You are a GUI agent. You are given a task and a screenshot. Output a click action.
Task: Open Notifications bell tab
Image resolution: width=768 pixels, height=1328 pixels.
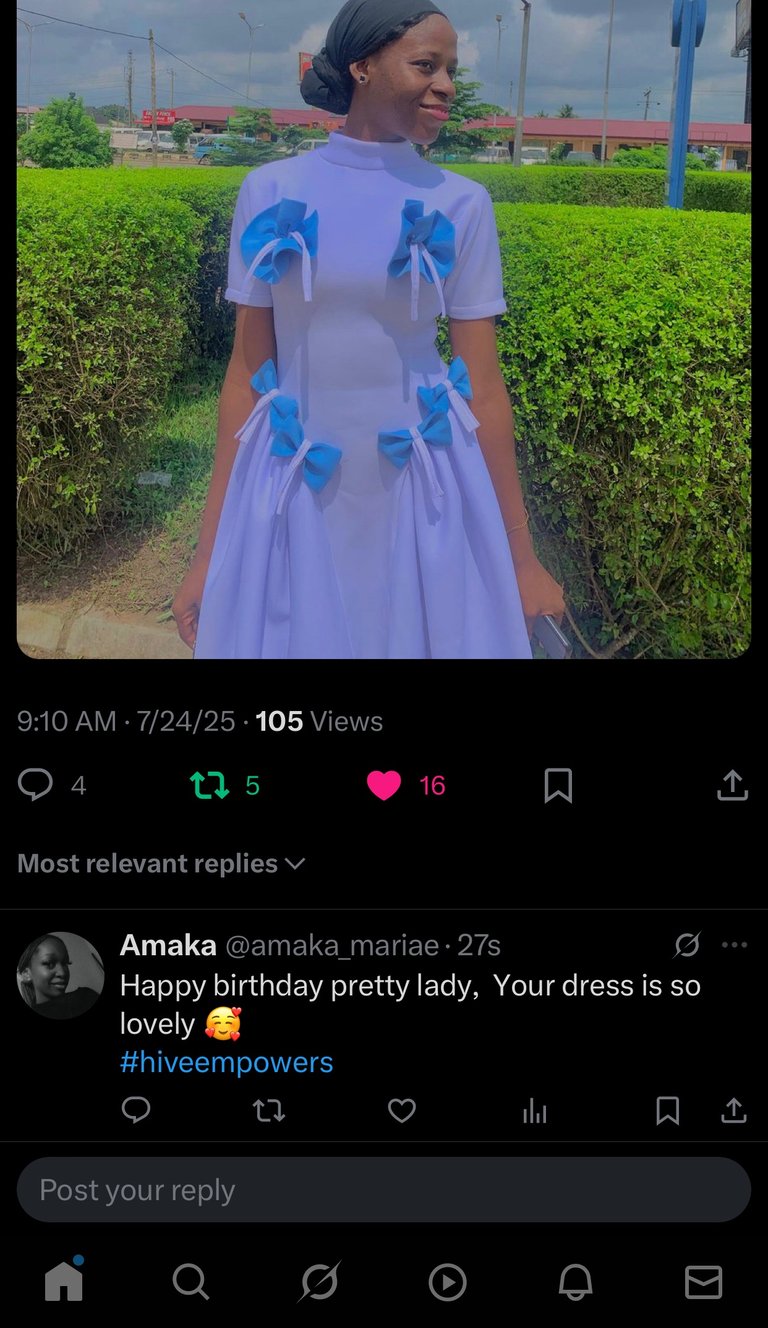click(x=575, y=1281)
